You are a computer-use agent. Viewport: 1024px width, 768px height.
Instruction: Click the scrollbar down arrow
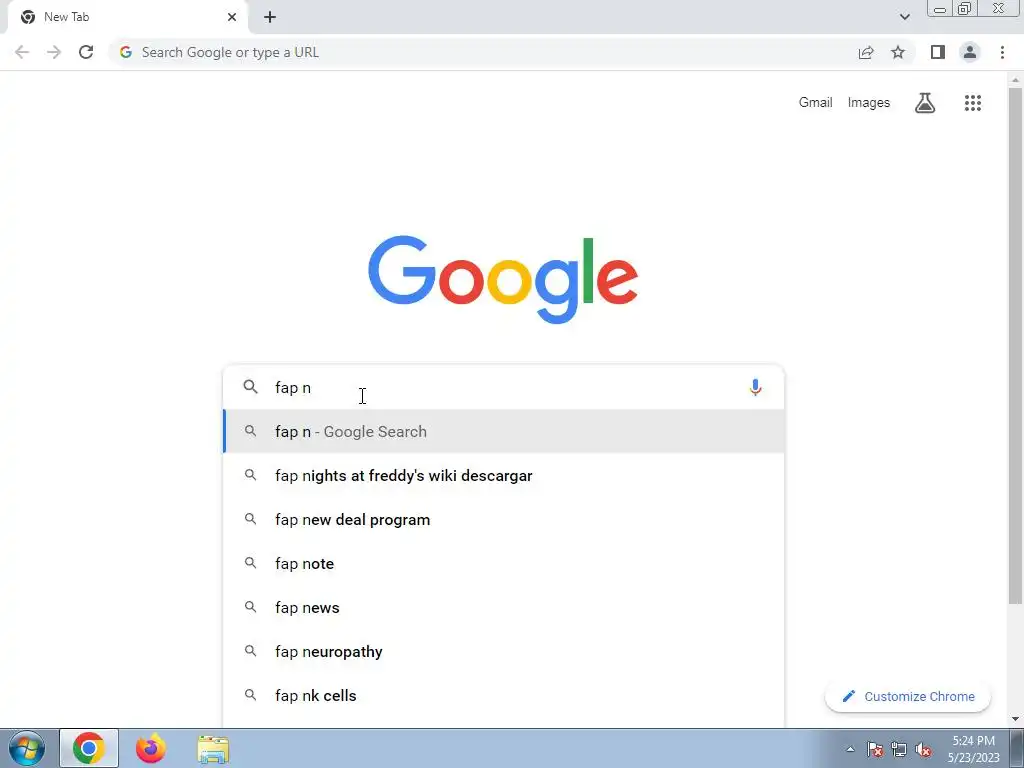pos(1015,719)
